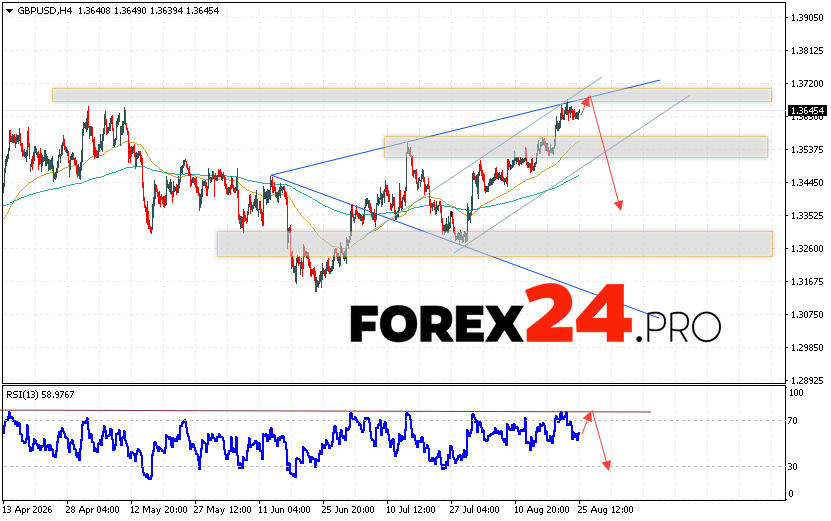Click price scale value 1.29850
The image size is (831, 521).
coord(807,347)
